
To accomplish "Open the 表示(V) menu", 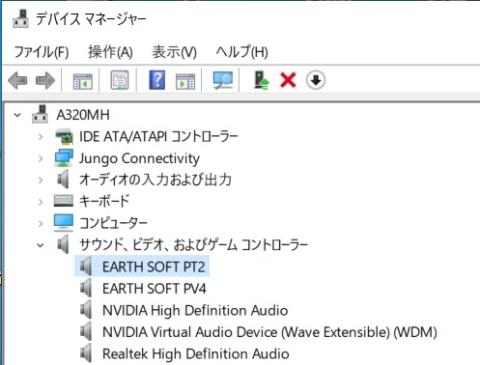I will click(x=174, y=52).
